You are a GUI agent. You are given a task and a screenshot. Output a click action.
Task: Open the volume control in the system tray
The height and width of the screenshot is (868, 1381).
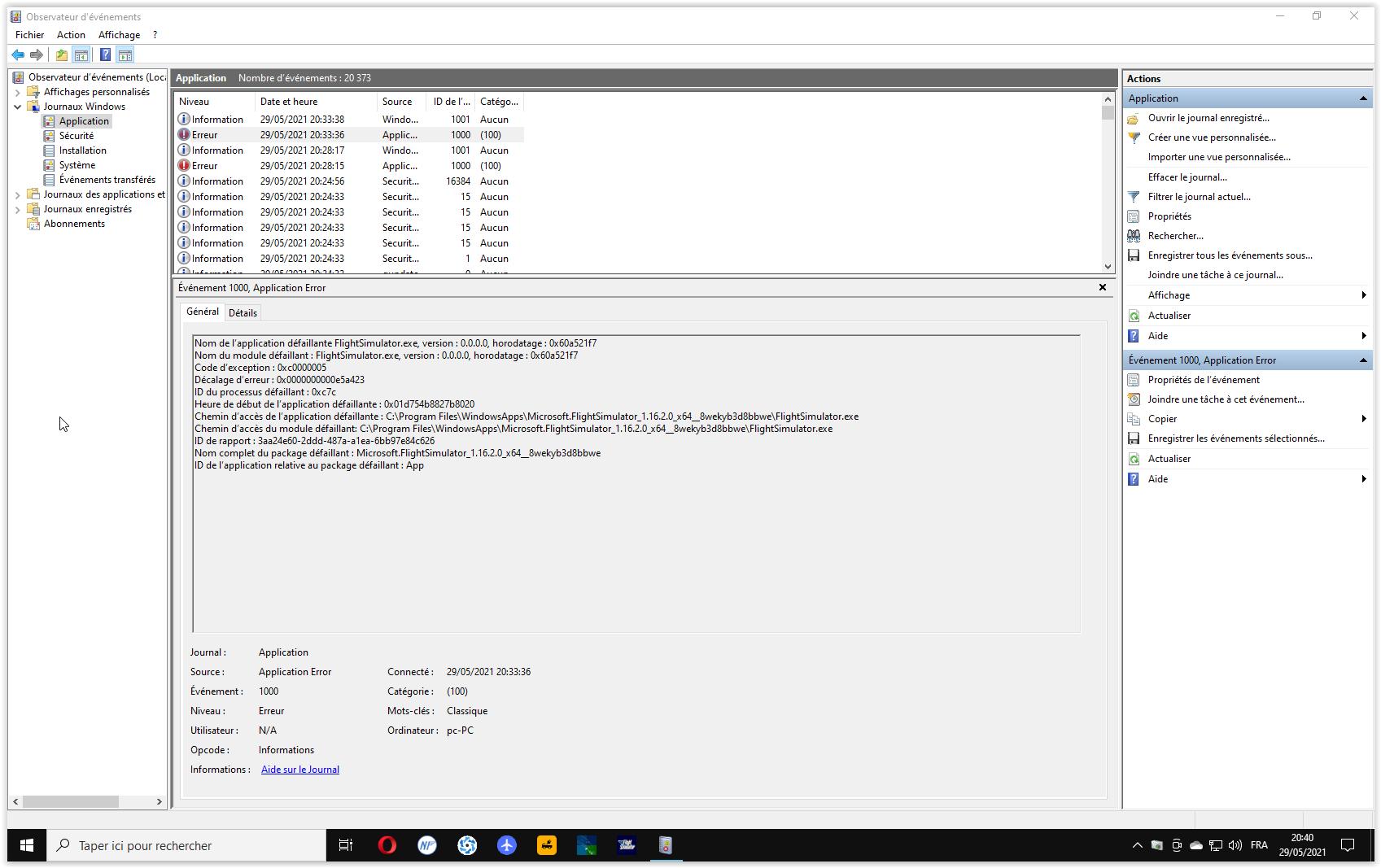1235,845
